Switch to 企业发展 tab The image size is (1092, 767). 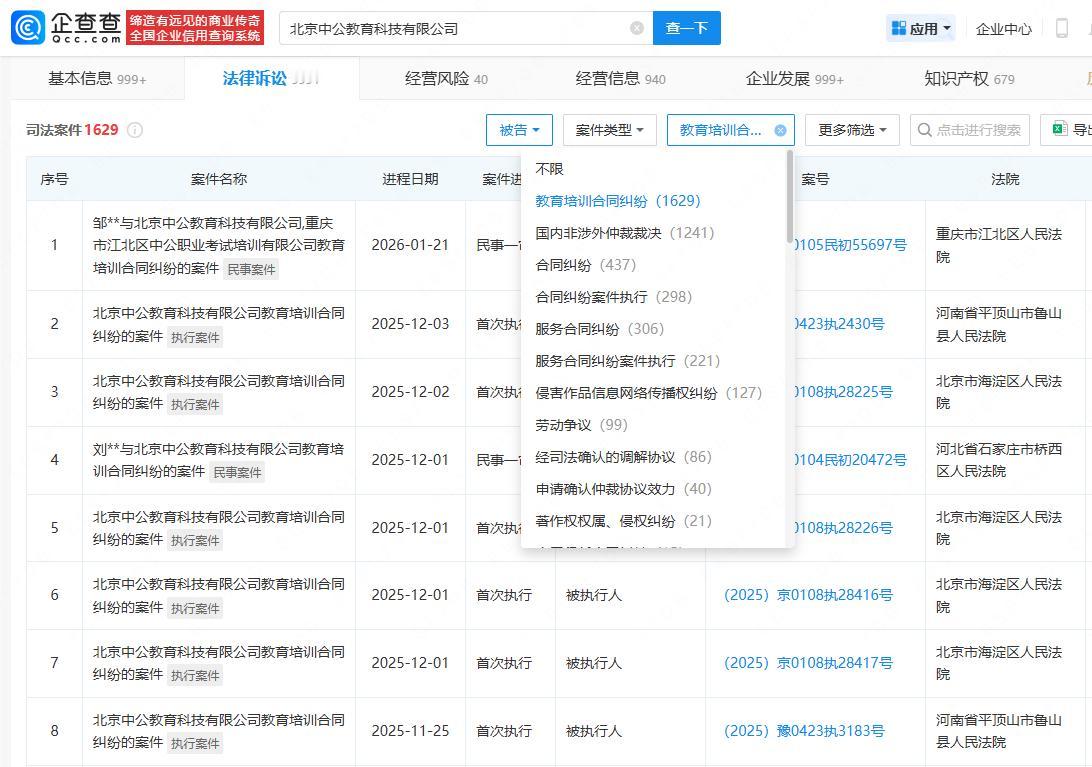[x=795, y=79]
